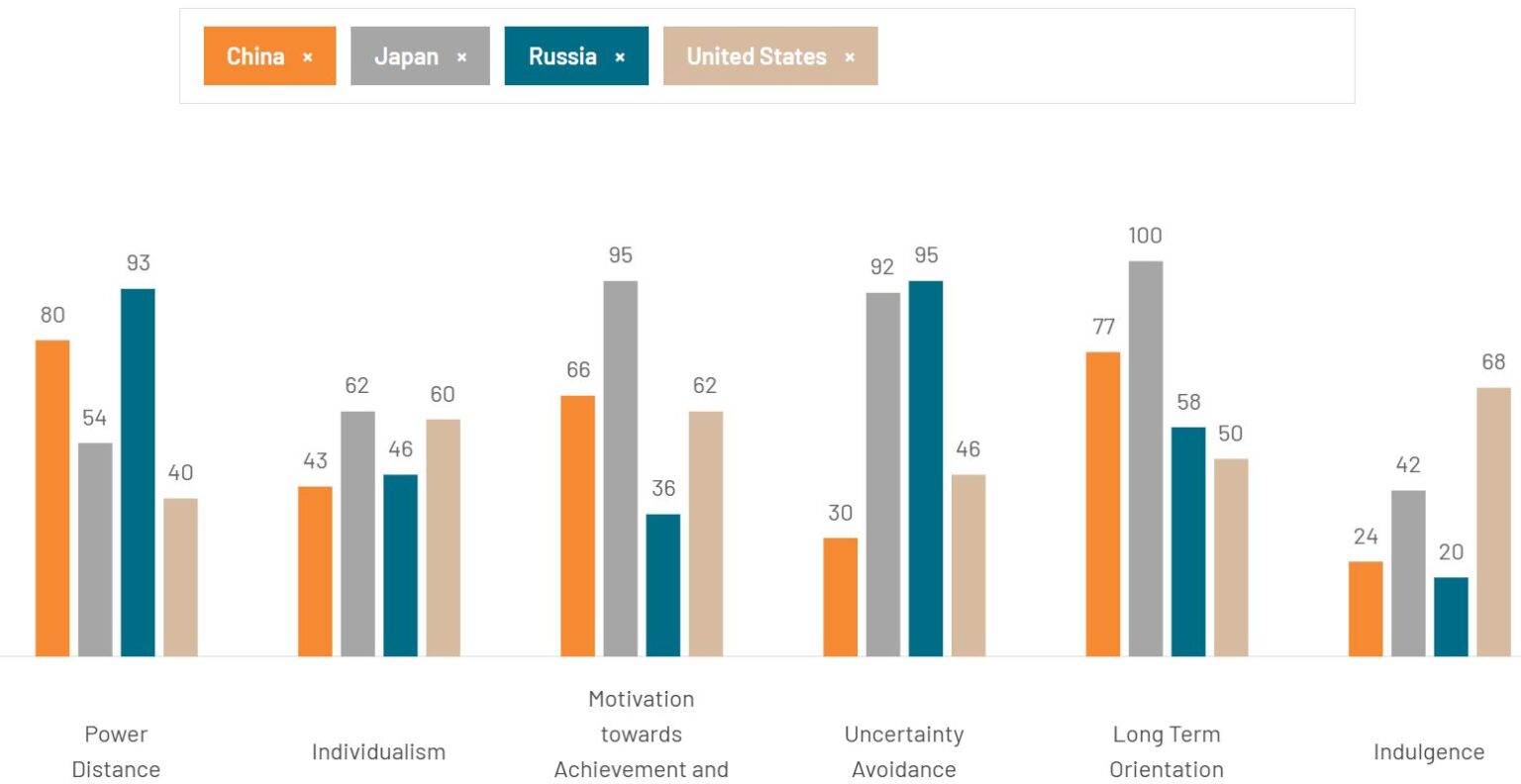Click the Power Distance axis label
Screen dimensions: 1521x784
pyautogui.click(x=116, y=751)
